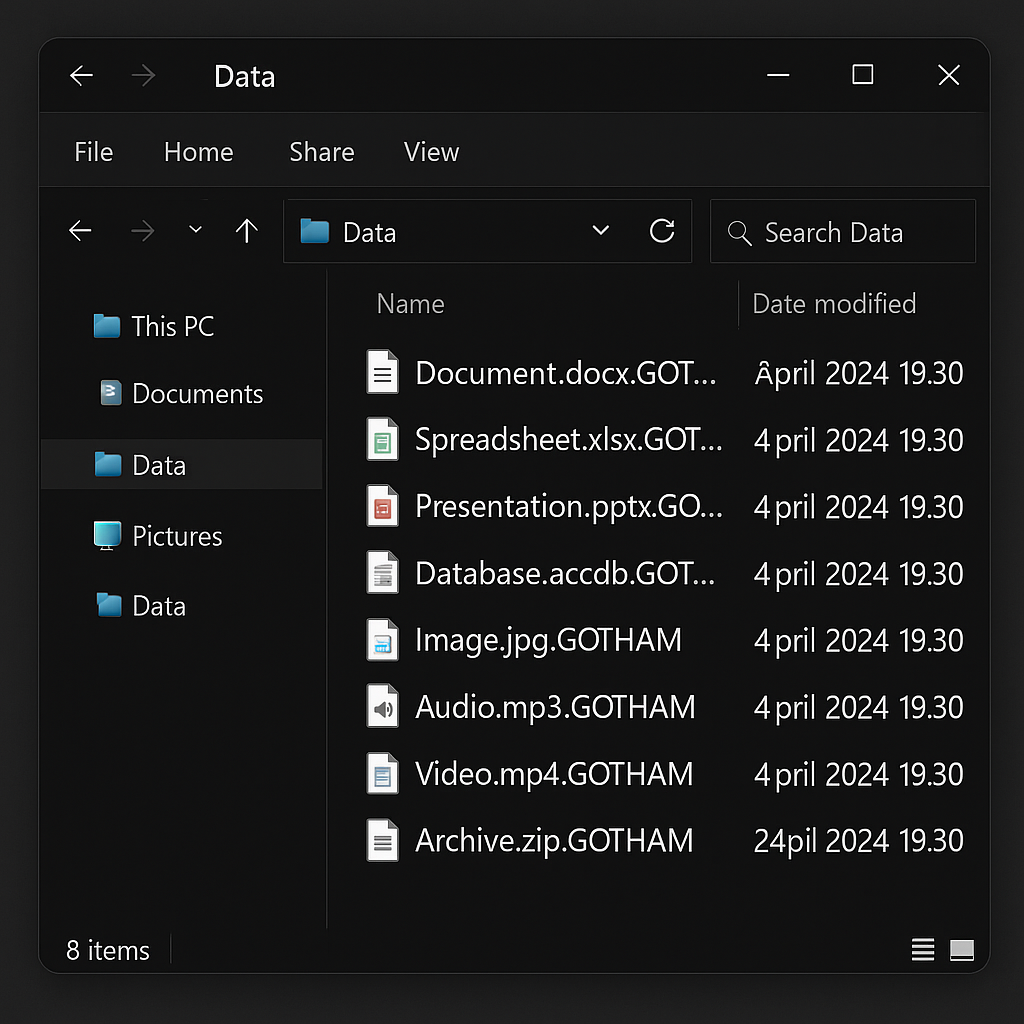Select Pictures in the navigation pane
The height and width of the screenshot is (1024, 1024).
tap(176, 536)
